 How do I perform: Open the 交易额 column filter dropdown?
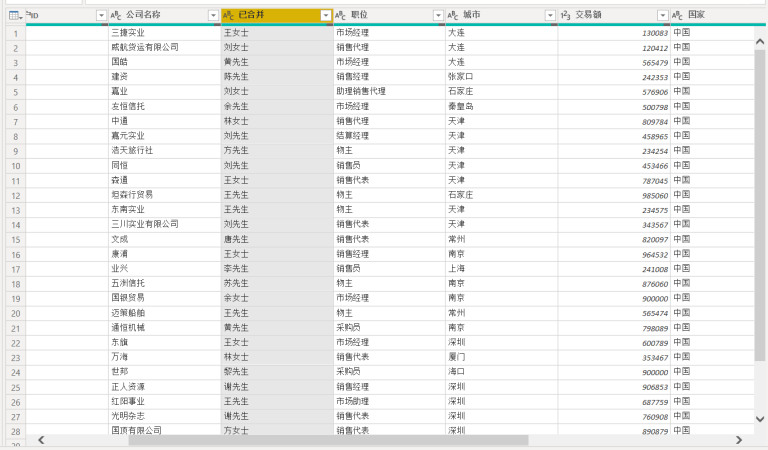662,15
